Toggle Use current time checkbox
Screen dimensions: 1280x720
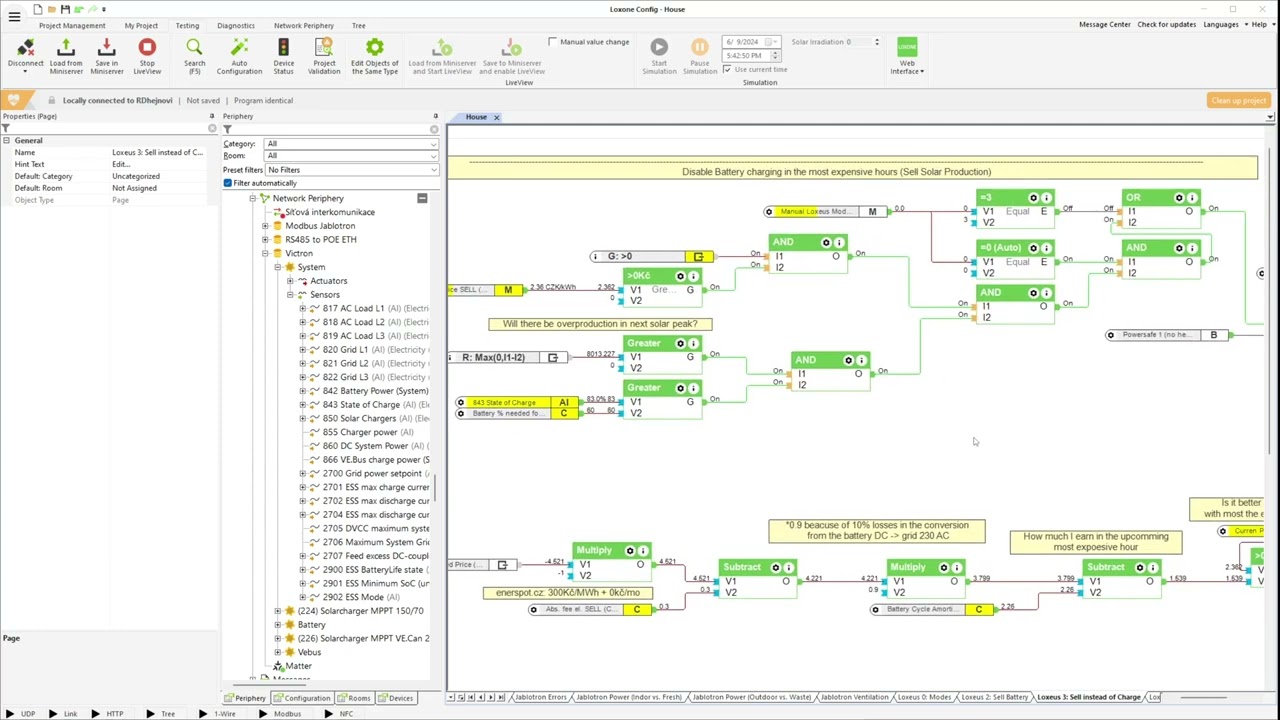pyautogui.click(x=727, y=70)
